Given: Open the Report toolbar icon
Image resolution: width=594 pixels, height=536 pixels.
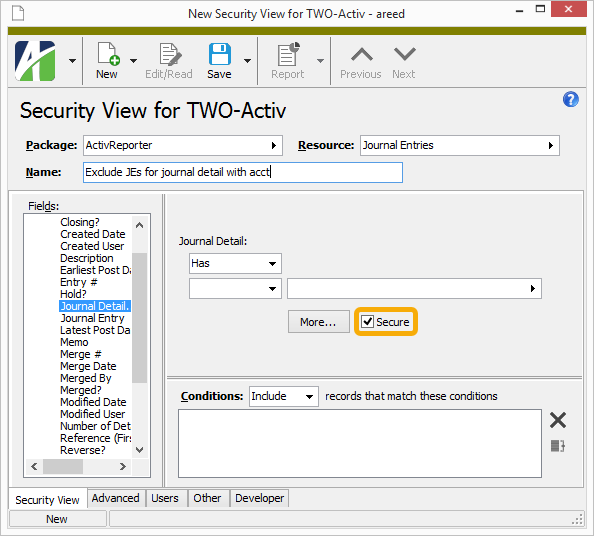Looking at the screenshot, I should pos(288,54).
